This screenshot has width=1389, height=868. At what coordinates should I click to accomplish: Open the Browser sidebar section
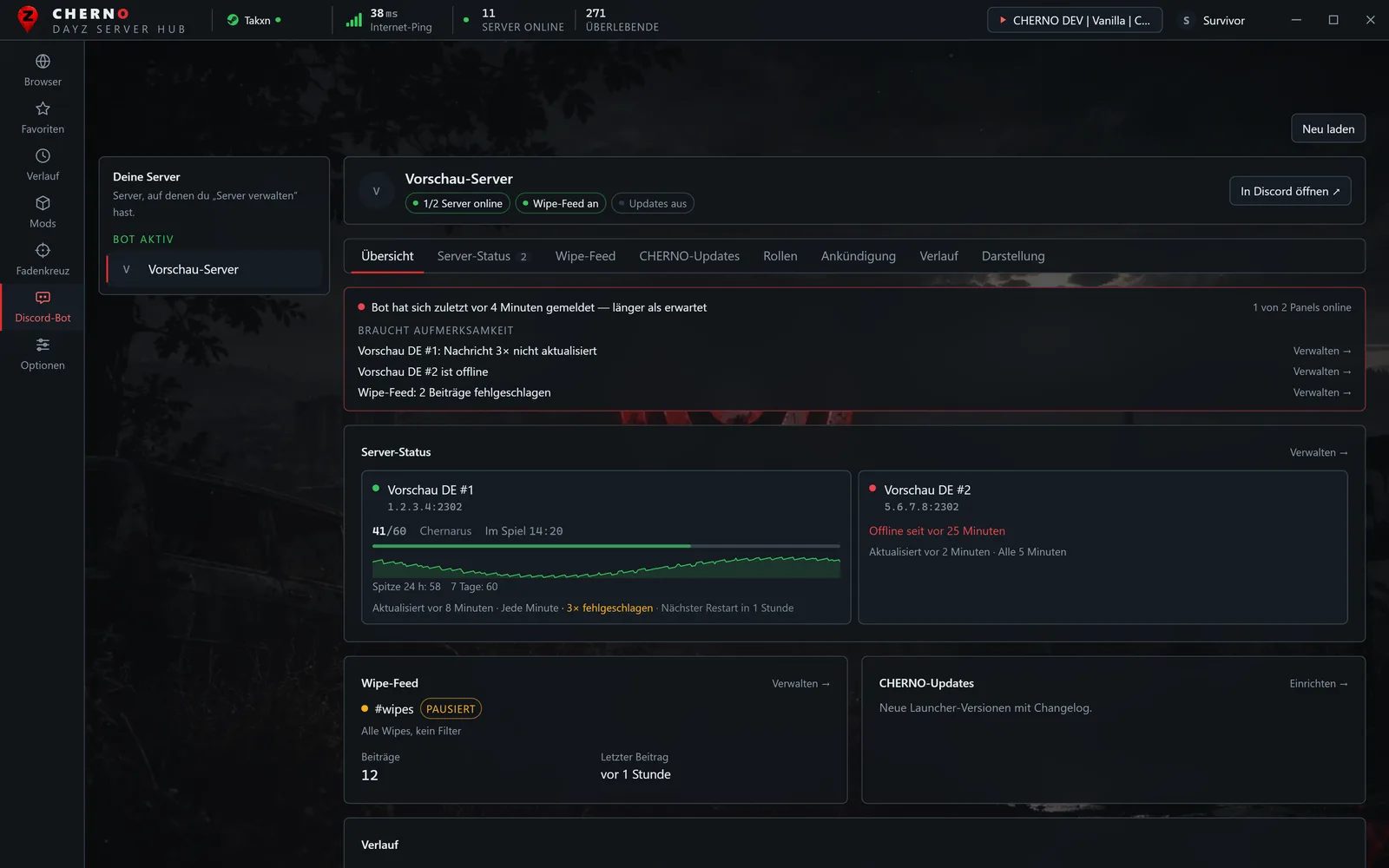(x=43, y=70)
